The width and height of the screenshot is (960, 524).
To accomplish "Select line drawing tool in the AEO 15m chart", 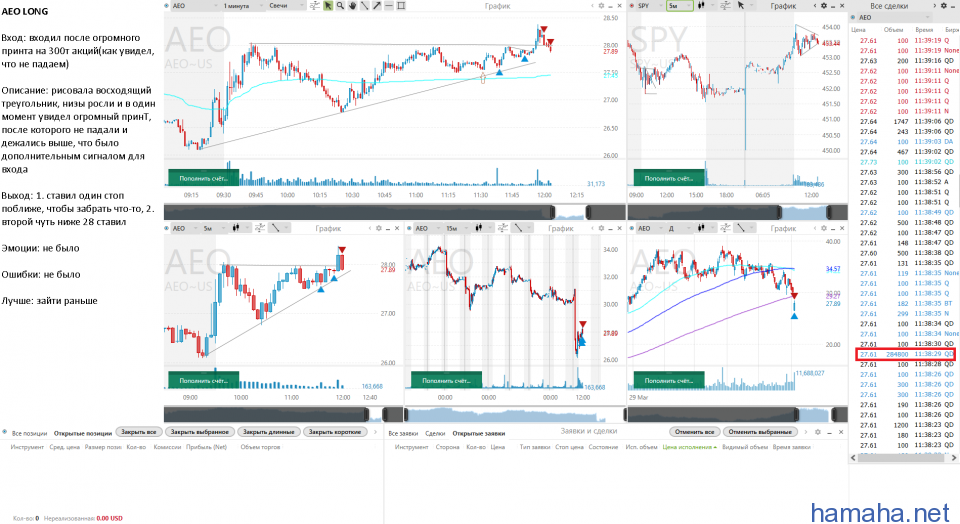I will (x=519, y=228).
